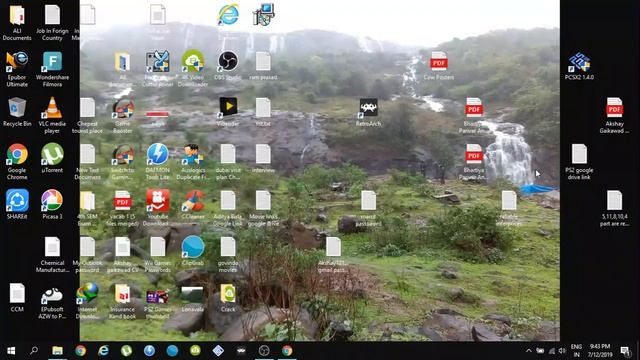Launch uTorrent desktop shortcut

coord(52,154)
